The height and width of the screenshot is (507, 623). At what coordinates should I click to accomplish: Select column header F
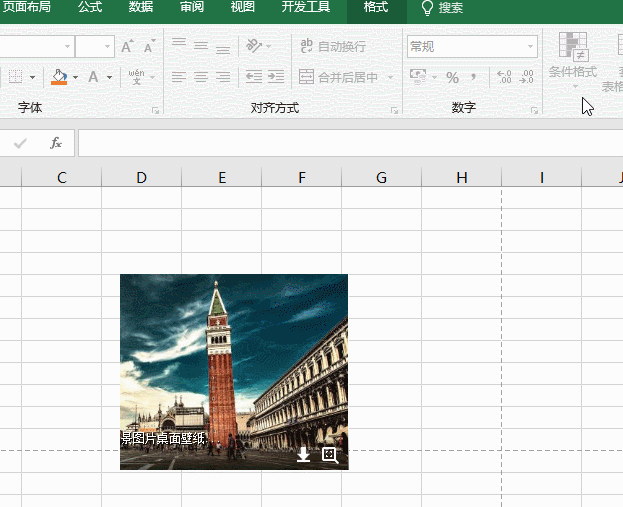[302, 178]
